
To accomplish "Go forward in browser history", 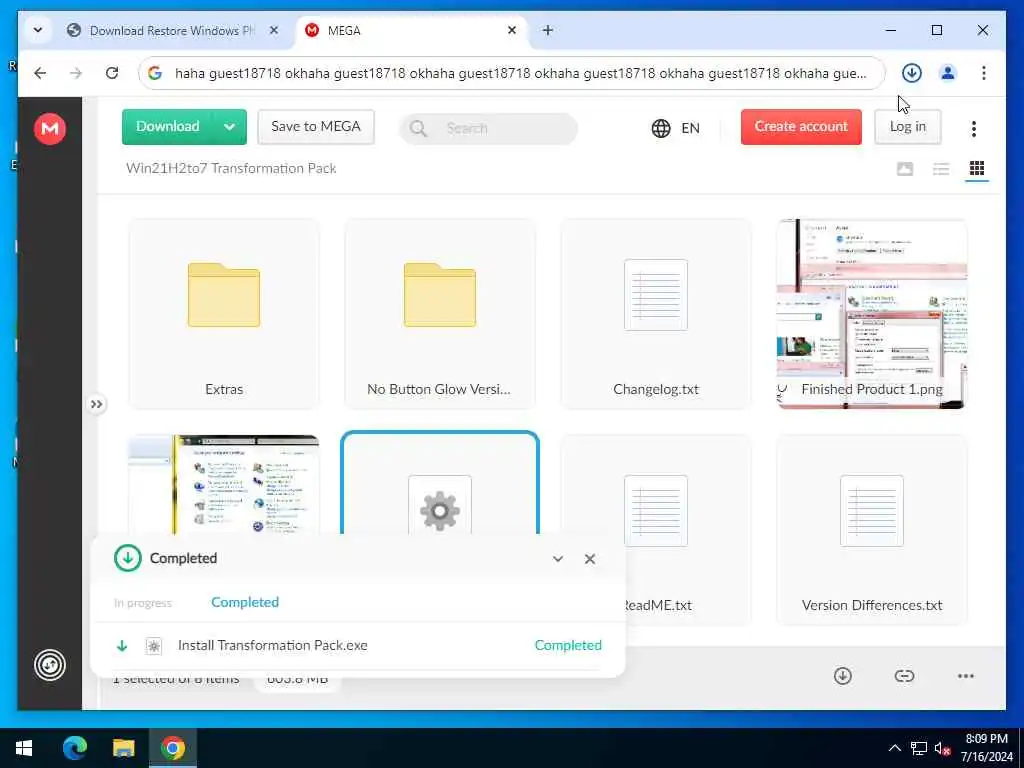I will (76, 73).
